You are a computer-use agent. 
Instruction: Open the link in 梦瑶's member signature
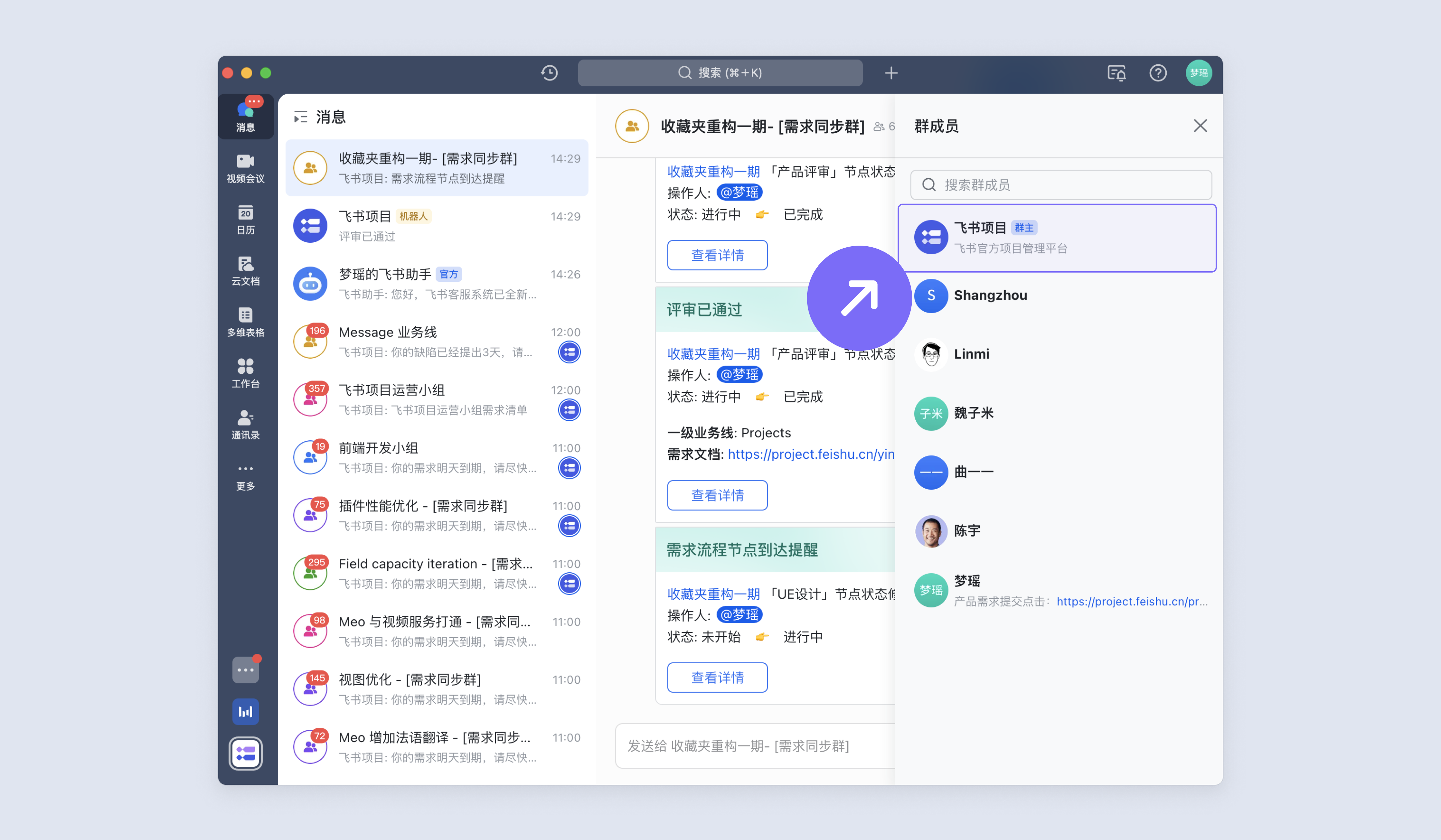pyautogui.click(x=1132, y=601)
